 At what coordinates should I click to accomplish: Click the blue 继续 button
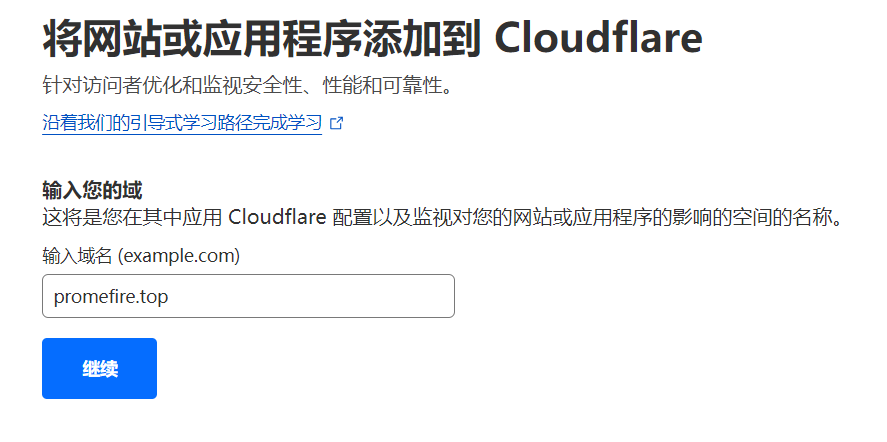point(100,368)
